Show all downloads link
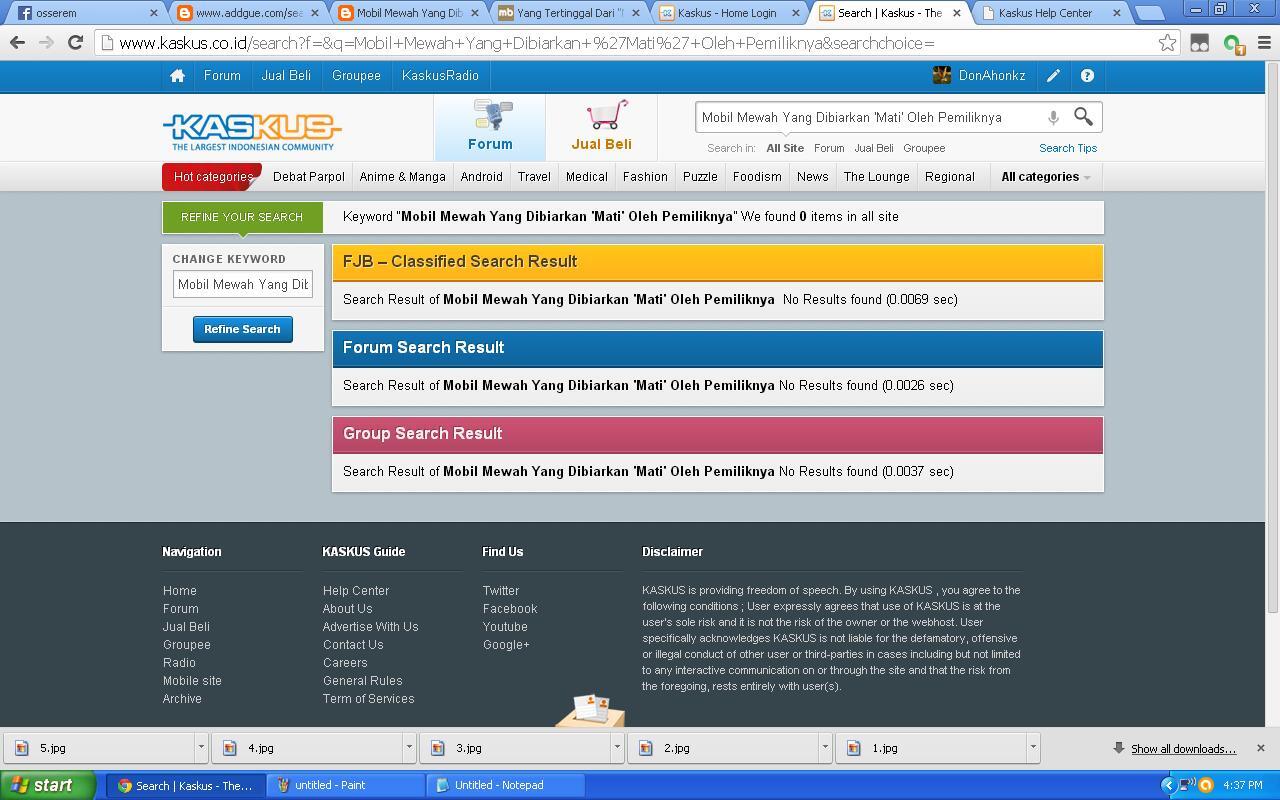 (1183, 749)
